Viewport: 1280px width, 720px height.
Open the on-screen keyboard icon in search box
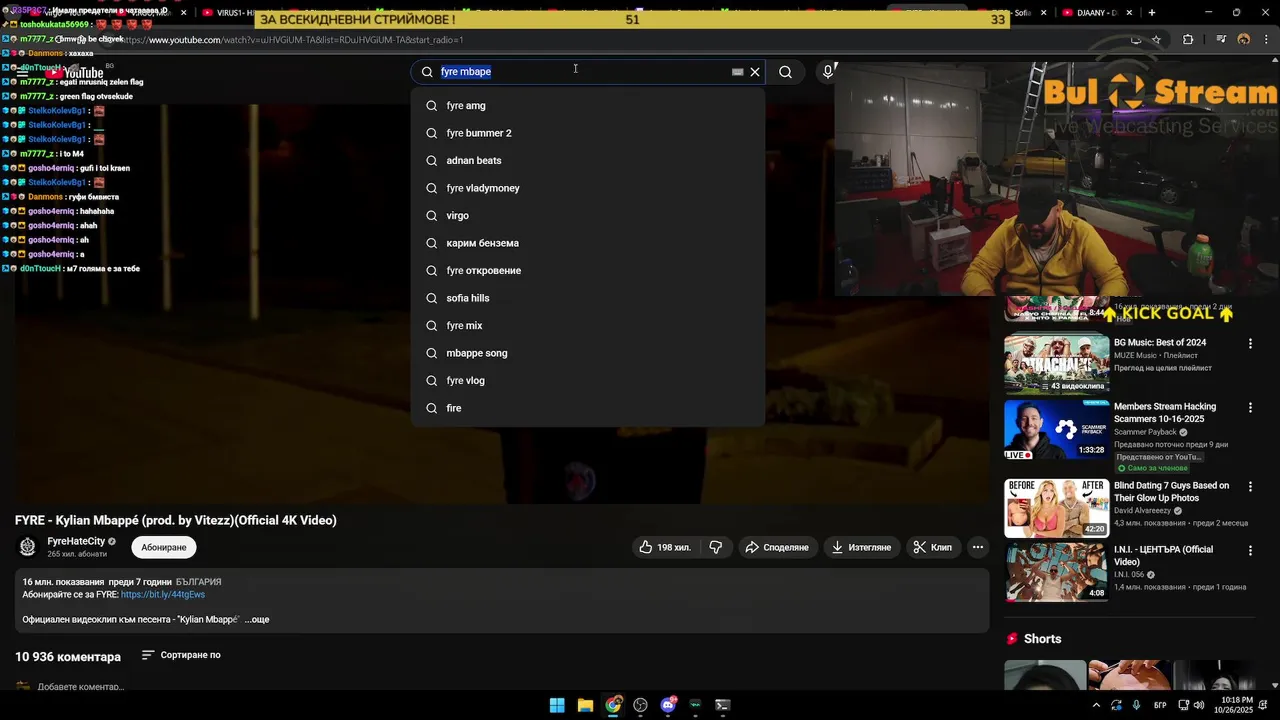pos(738,72)
